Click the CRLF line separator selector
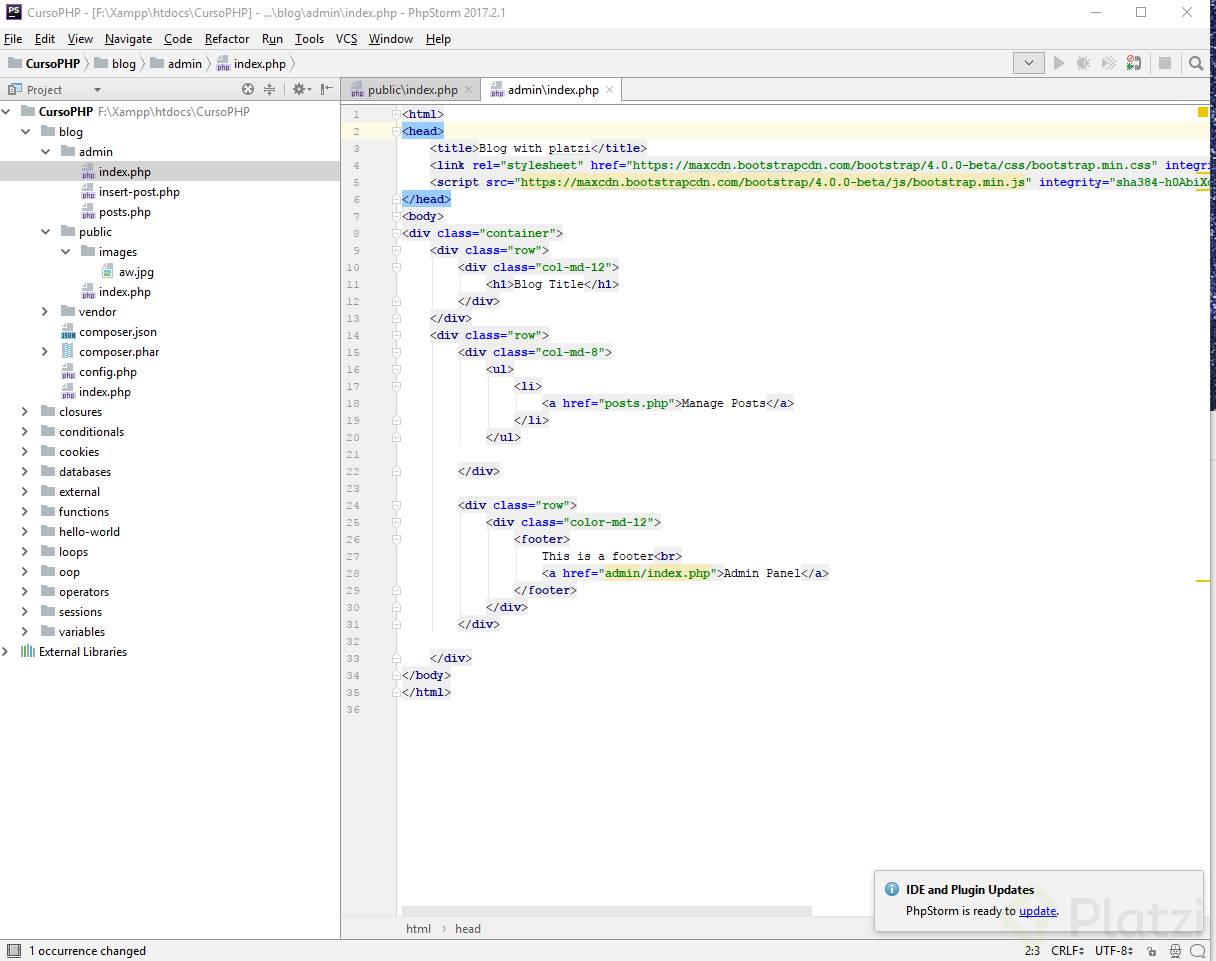This screenshot has height=961, width=1216. point(1066,951)
